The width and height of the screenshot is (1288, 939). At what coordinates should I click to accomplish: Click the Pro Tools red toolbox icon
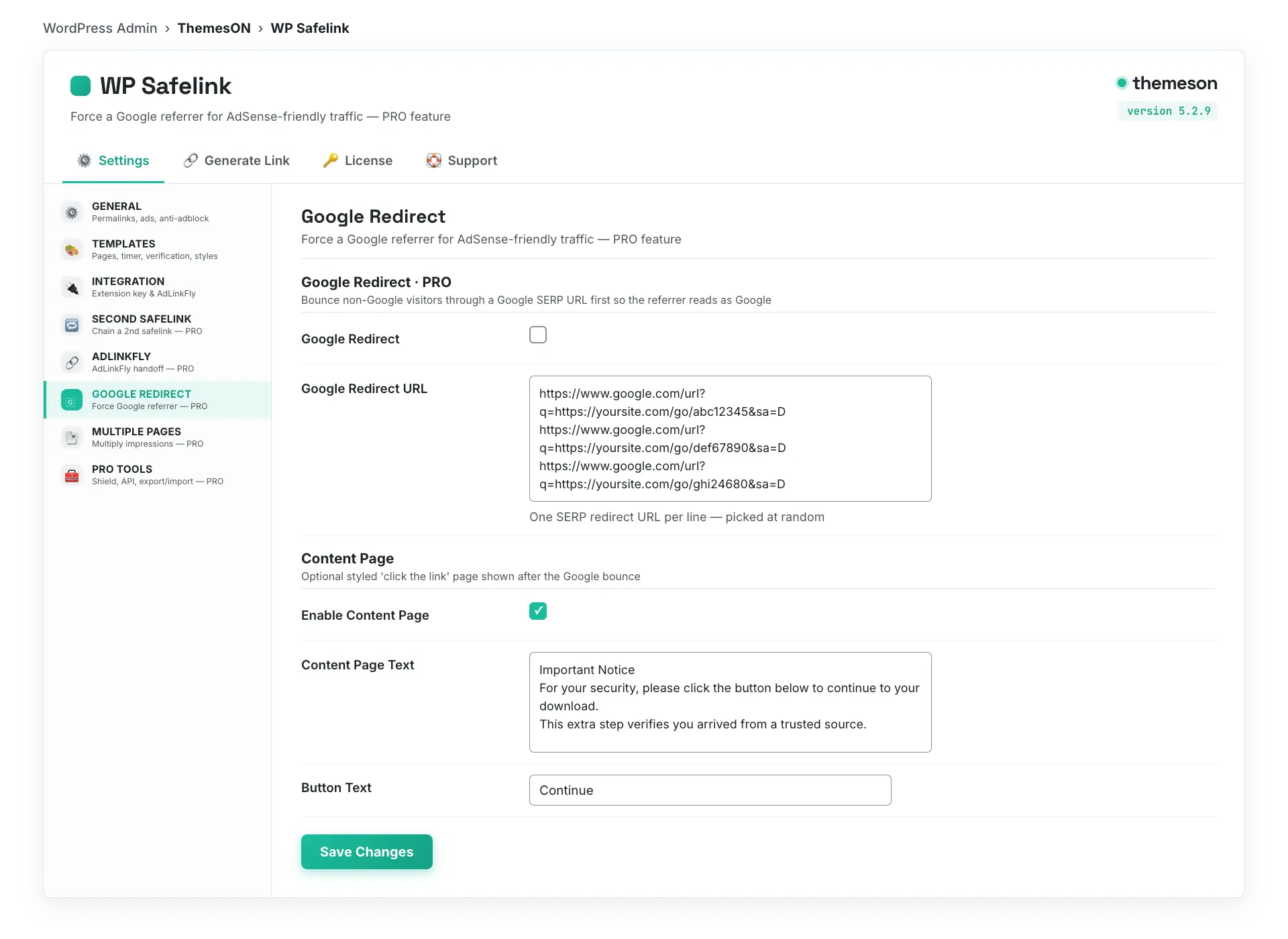tap(72, 475)
